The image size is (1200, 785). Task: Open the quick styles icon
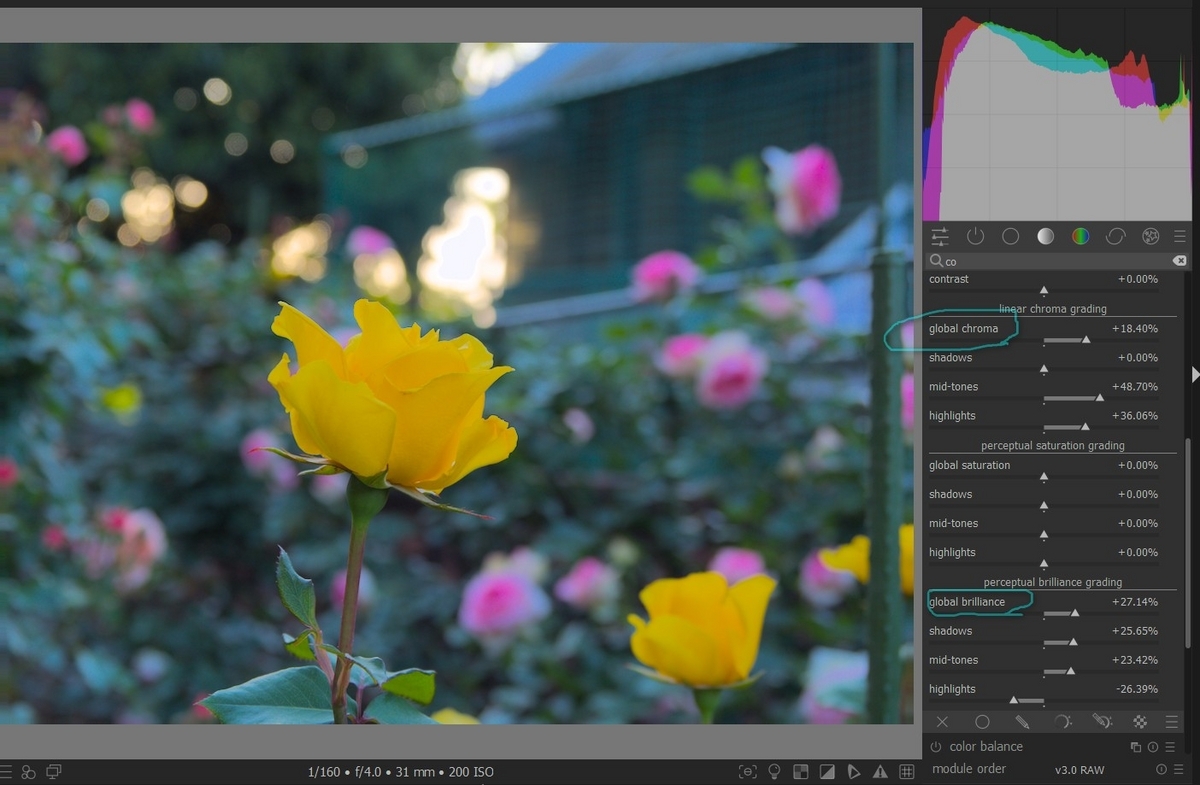(x=29, y=772)
